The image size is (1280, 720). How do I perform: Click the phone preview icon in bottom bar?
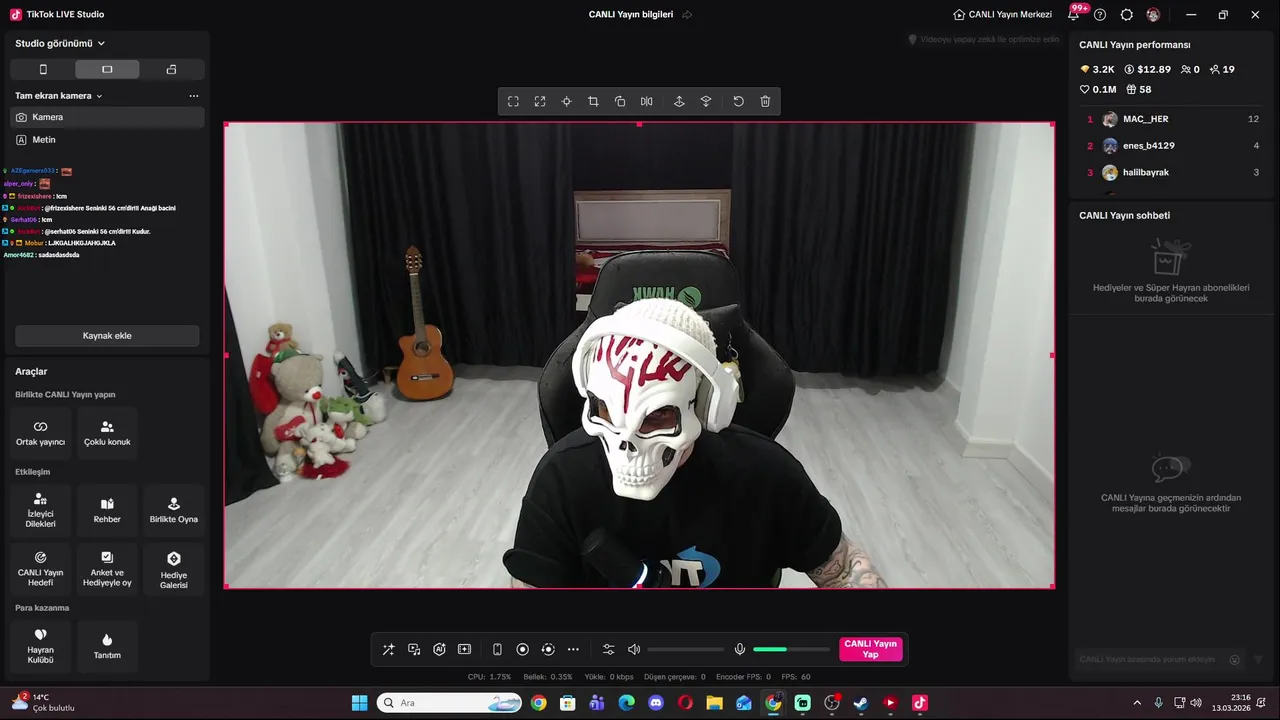tap(497, 649)
